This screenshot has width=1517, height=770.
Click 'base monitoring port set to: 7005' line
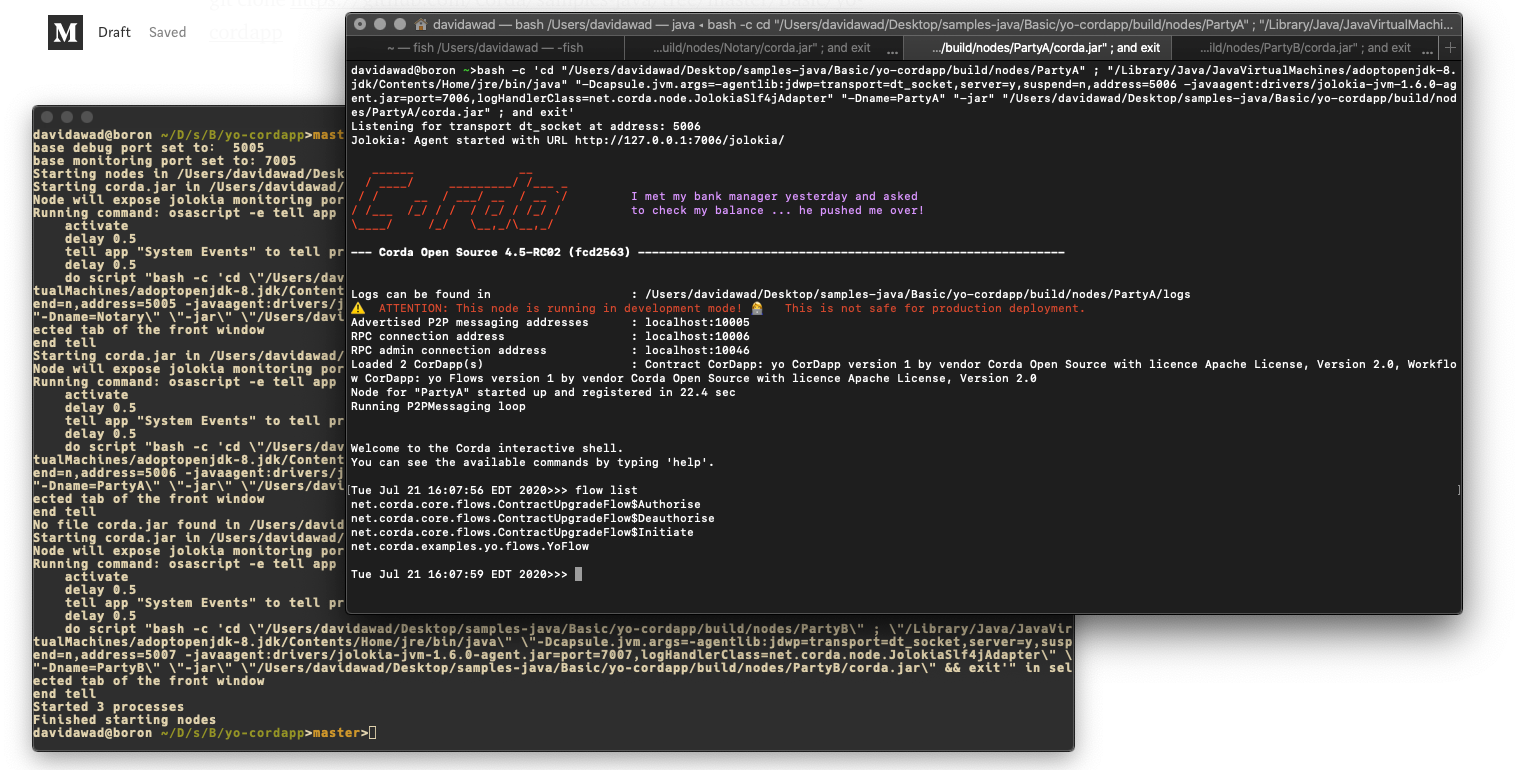coord(164,161)
